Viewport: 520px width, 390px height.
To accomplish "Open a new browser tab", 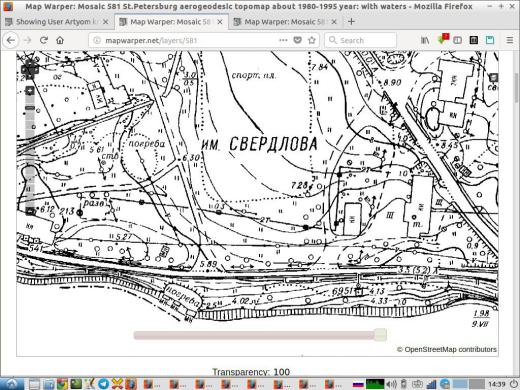I will (x=351, y=22).
